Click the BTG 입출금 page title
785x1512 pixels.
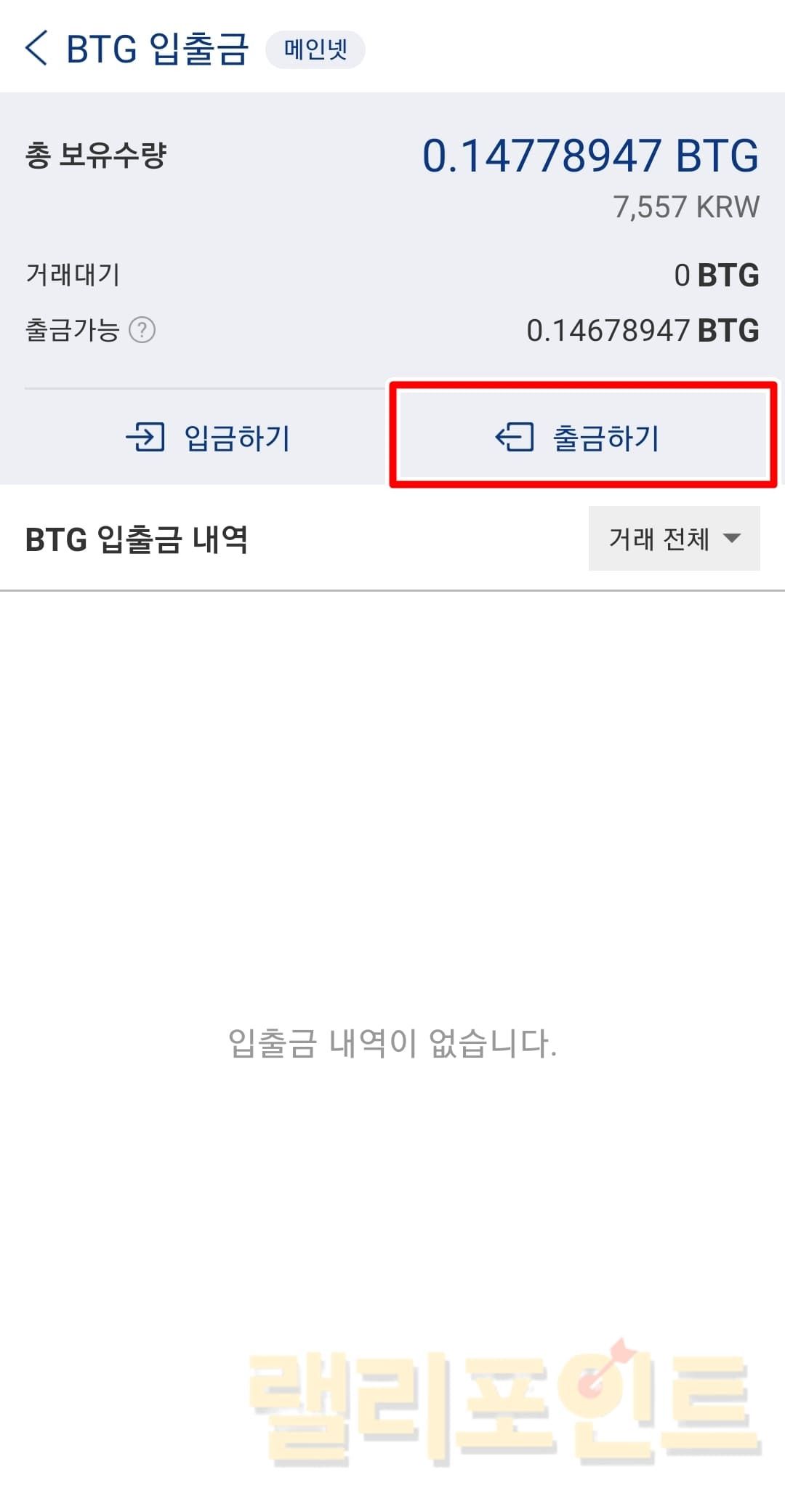pyautogui.click(x=157, y=49)
